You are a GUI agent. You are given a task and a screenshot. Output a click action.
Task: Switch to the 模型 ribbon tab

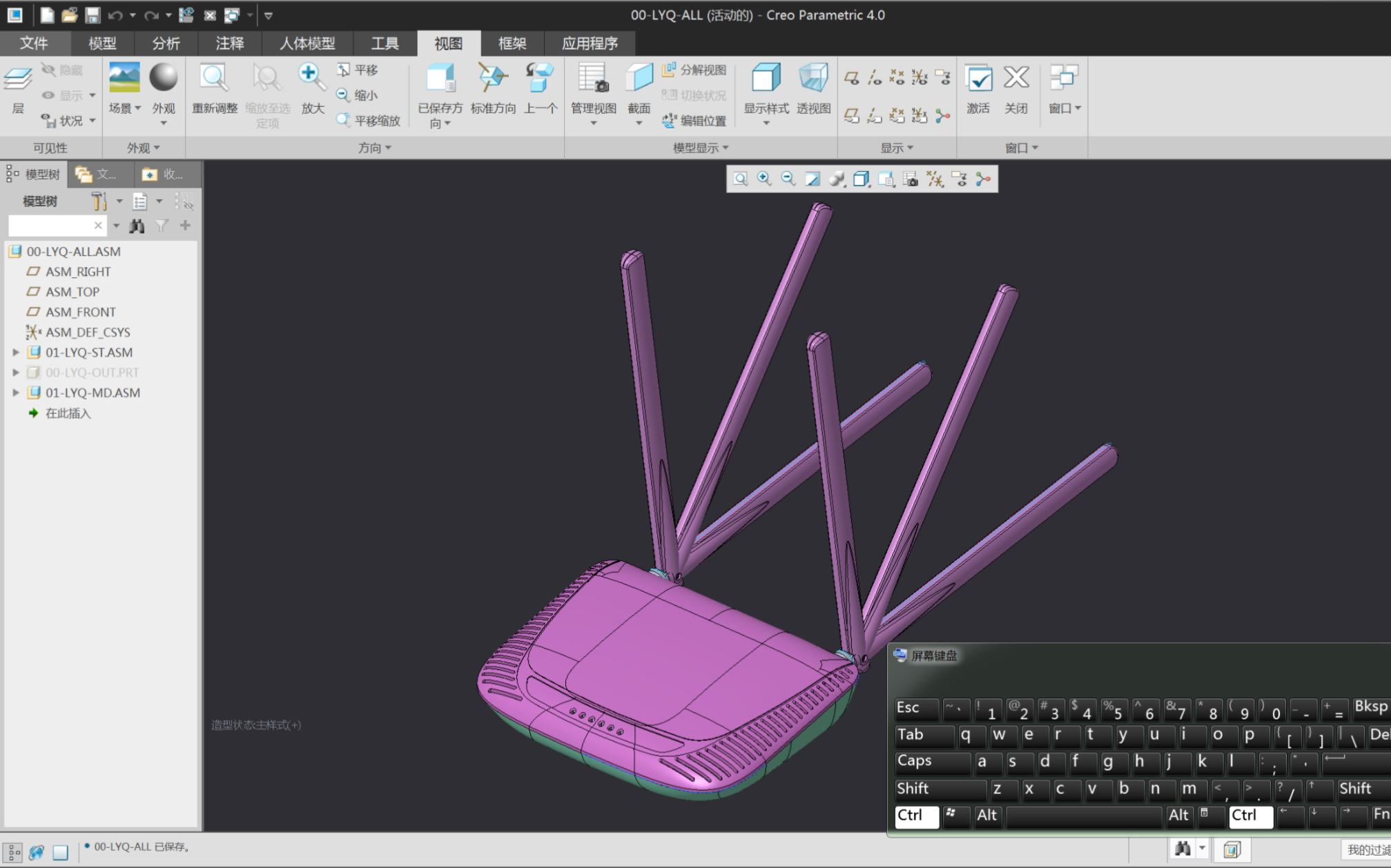[x=102, y=43]
